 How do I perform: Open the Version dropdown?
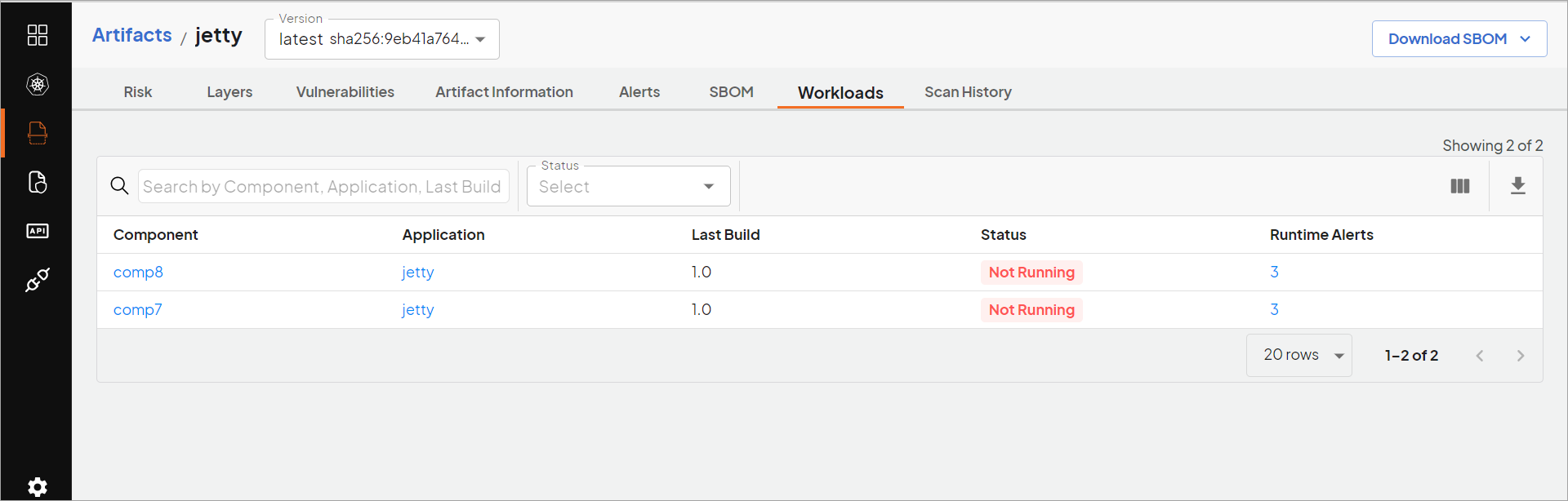tap(382, 39)
